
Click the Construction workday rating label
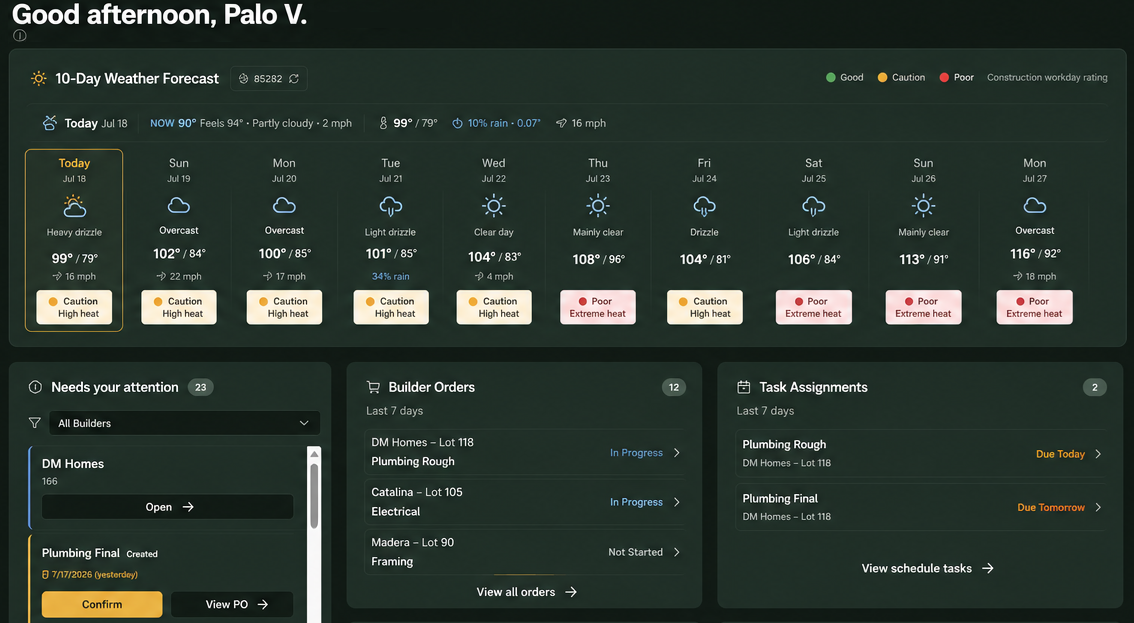click(x=1047, y=77)
